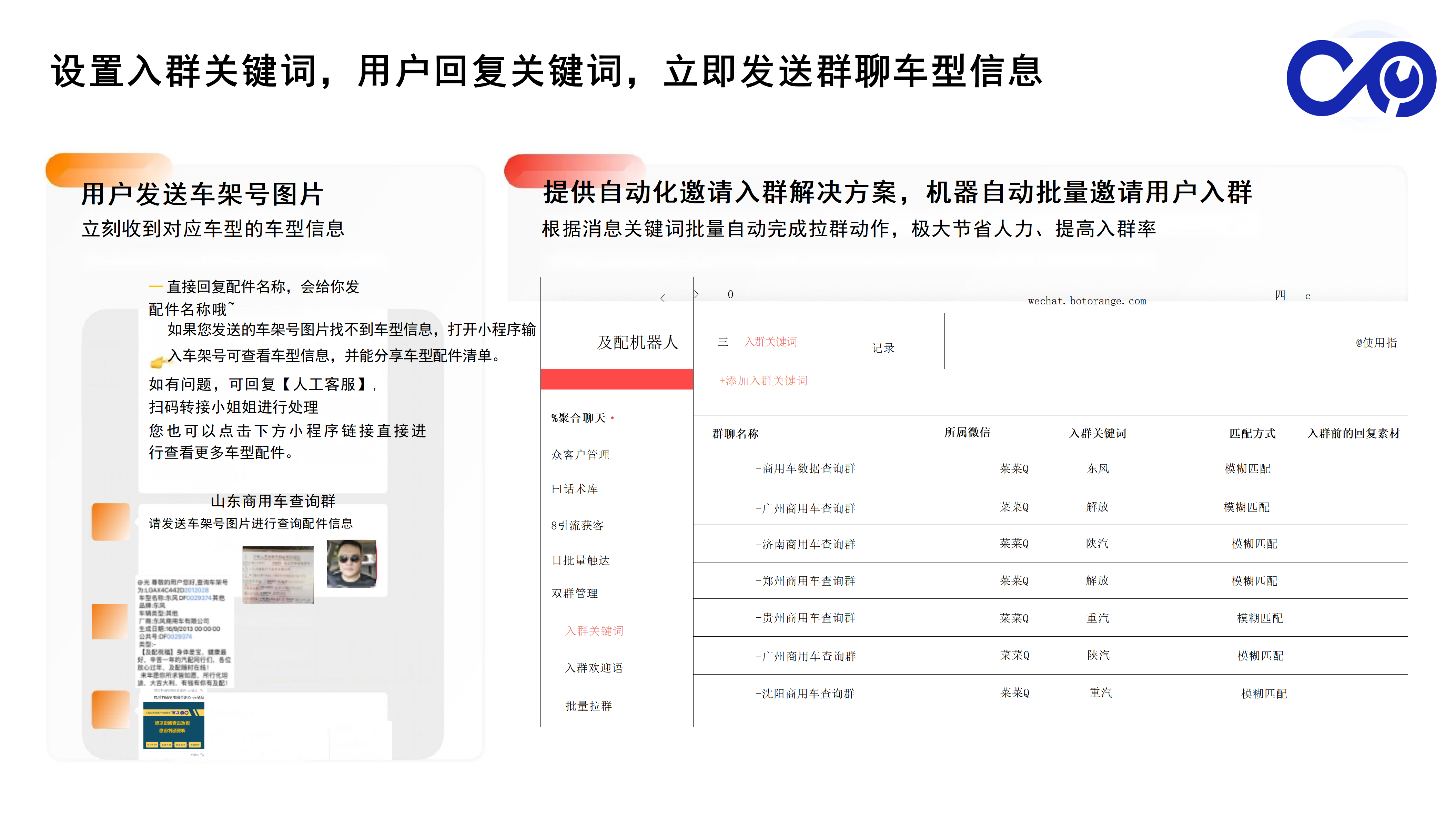Click the 入群关键词 column header
This screenshot has height=819, width=1456.
tap(1097, 434)
